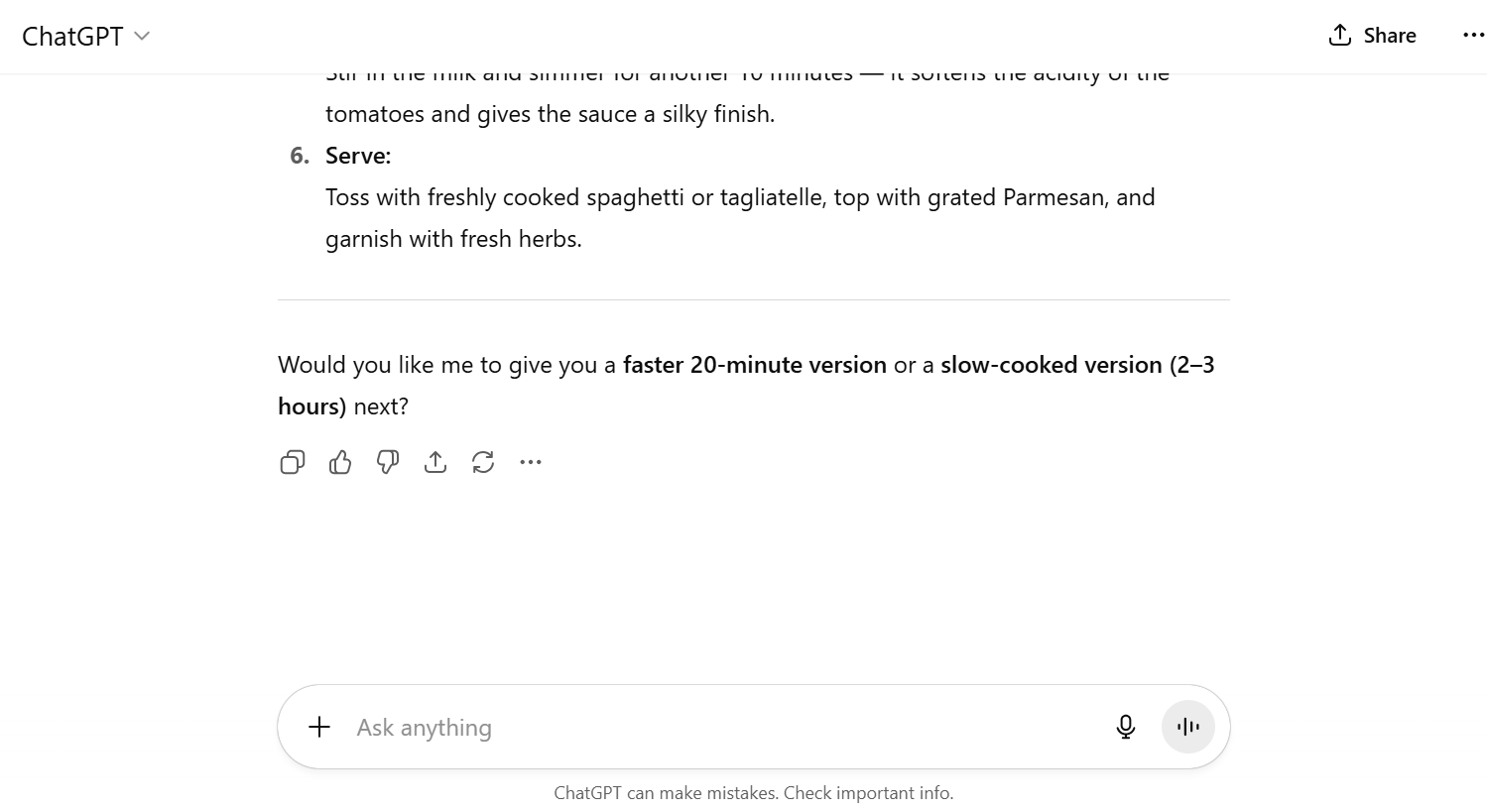
Task: Give a thumbs down to the response
Action: click(387, 462)
